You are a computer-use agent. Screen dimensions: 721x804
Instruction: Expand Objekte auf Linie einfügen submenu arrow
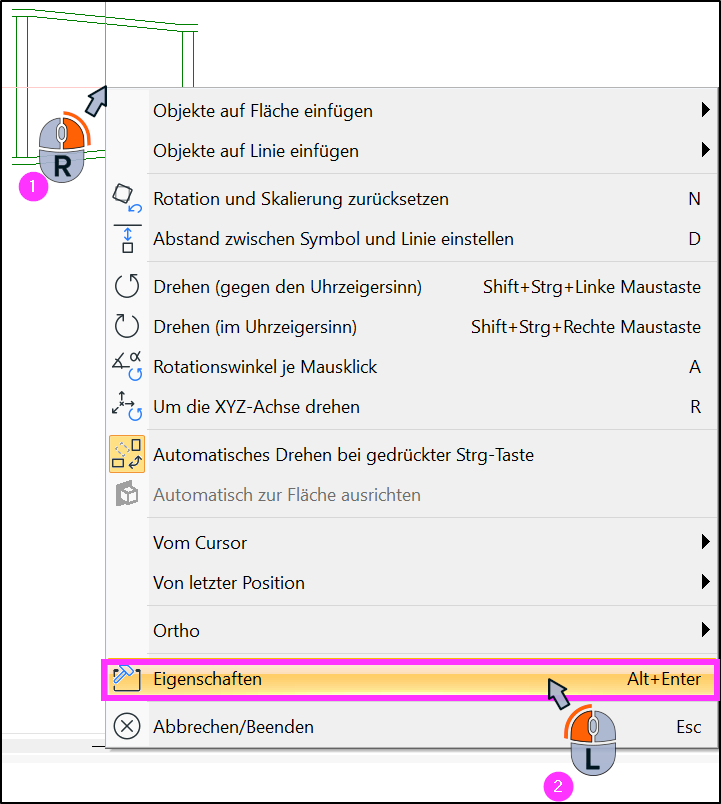[706, 149]
